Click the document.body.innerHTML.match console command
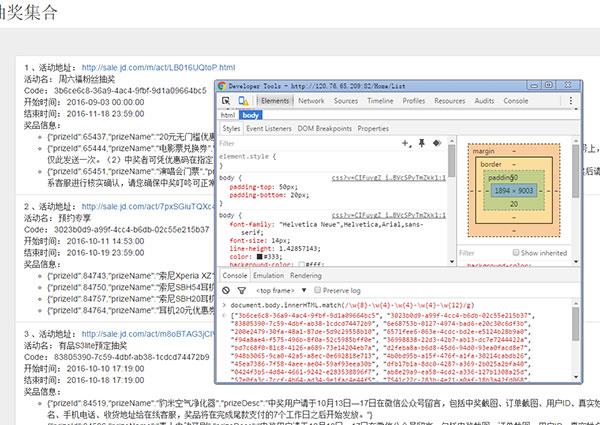Viewport: 600px width, 425px height. [x=352, y=305]
